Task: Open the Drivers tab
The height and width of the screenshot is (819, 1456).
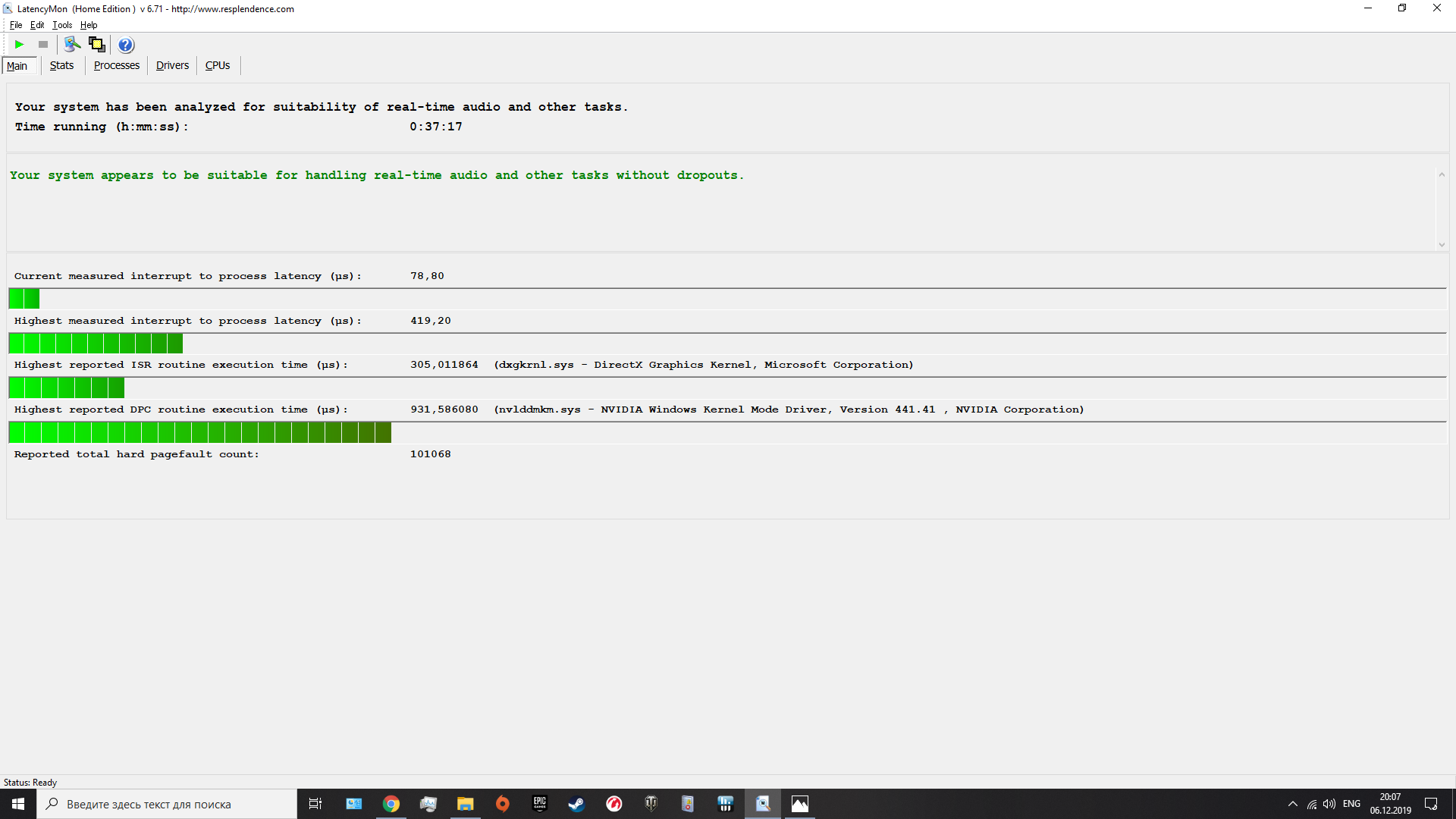Action: coord(172,65)
